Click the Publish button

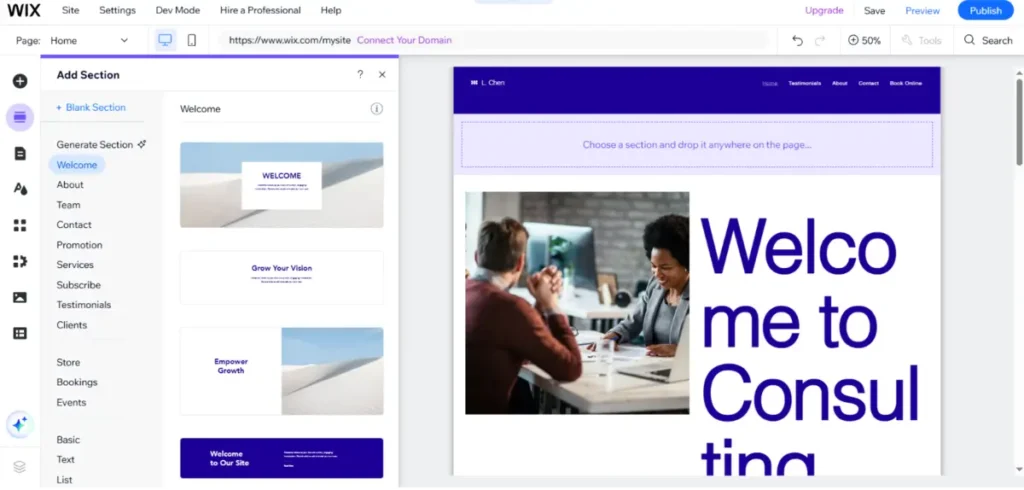[x=984, y=10]
